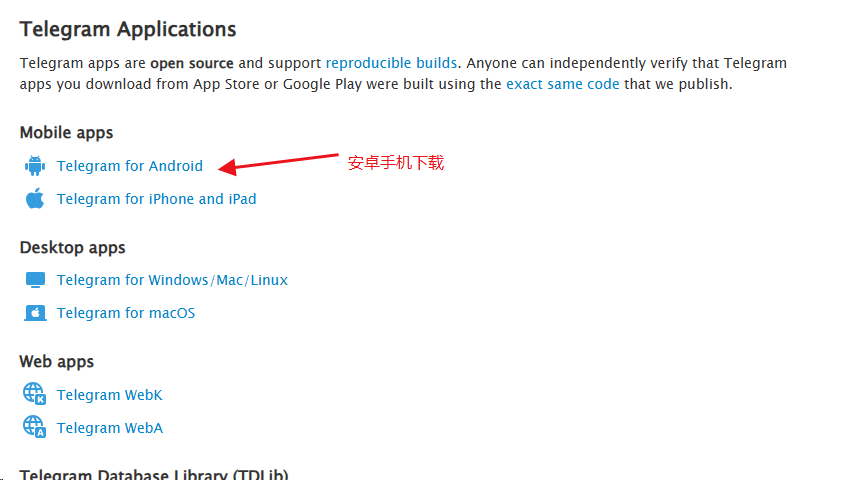The height and width of the screenshot is (480, 868).
Task: Click the desktop monitor icon
Action: [x=35, y=280]
